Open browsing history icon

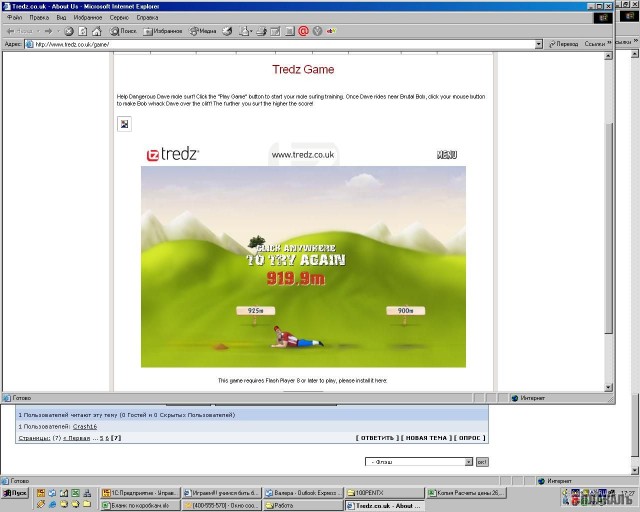(227, 31)
